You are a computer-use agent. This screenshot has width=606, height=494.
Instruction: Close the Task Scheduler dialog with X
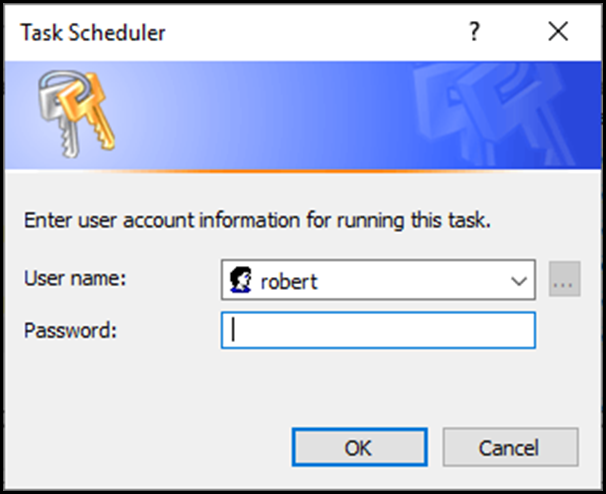(558, 31)
